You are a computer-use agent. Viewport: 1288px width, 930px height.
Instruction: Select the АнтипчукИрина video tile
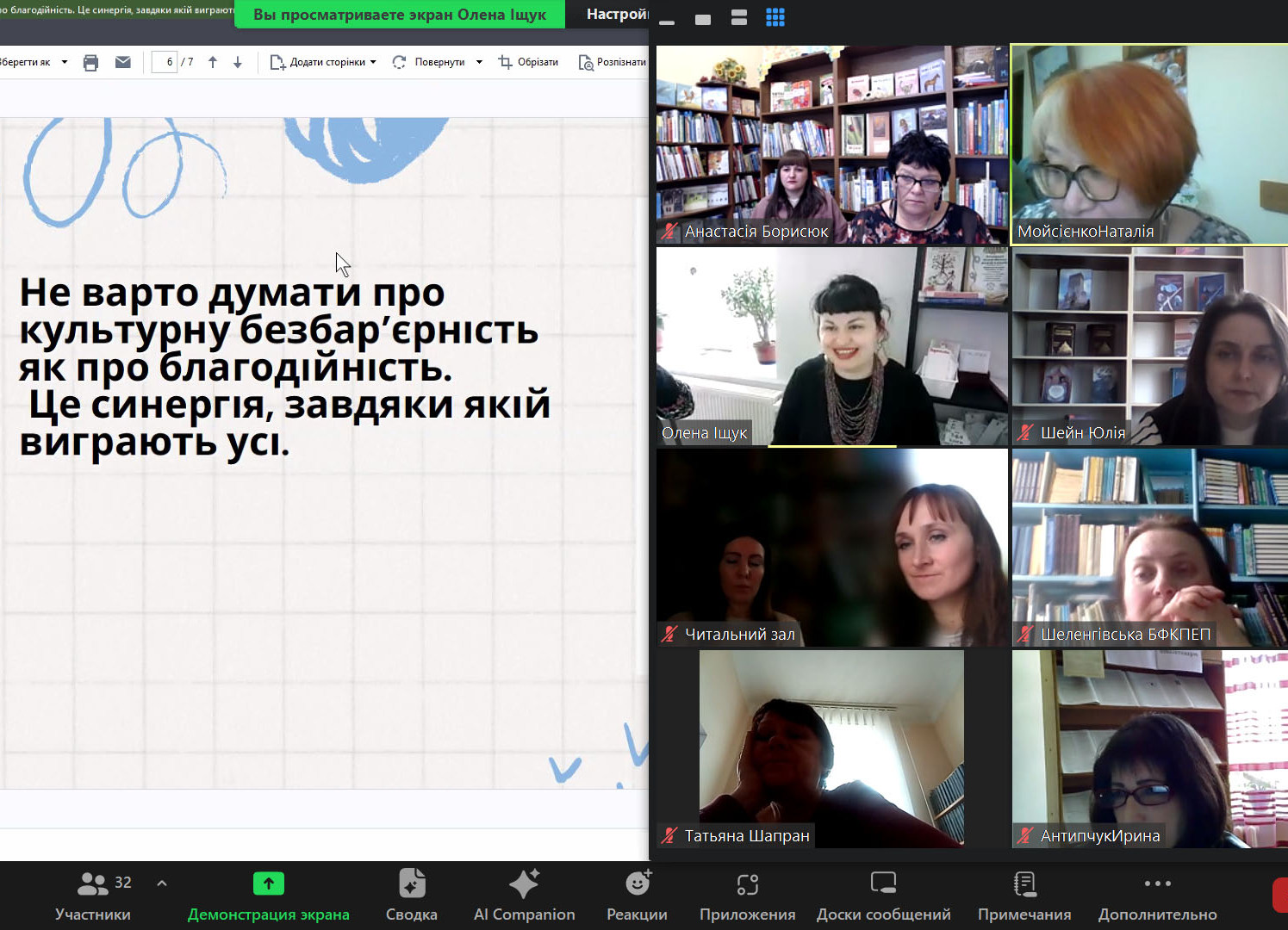tap(1150, 749)
